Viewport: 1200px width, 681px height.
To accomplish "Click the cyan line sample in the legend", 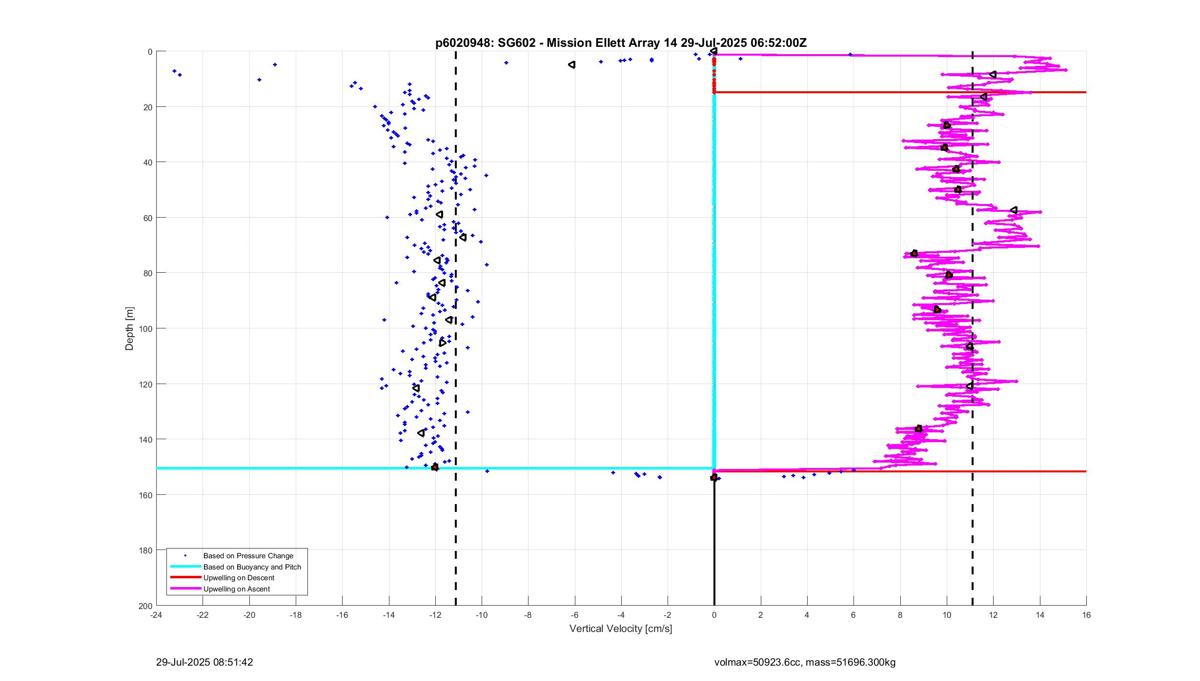I will point(185,567).
